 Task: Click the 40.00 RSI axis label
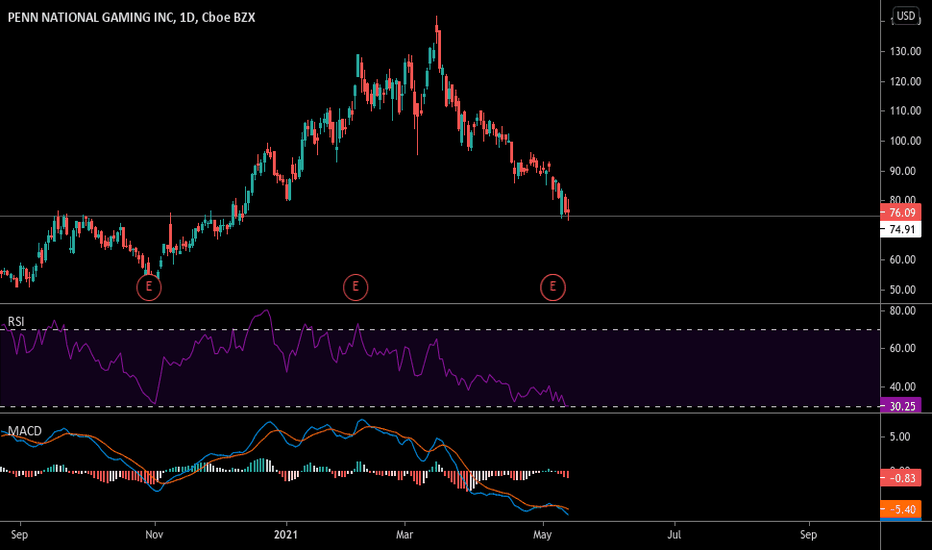click(x=903, y=387)
